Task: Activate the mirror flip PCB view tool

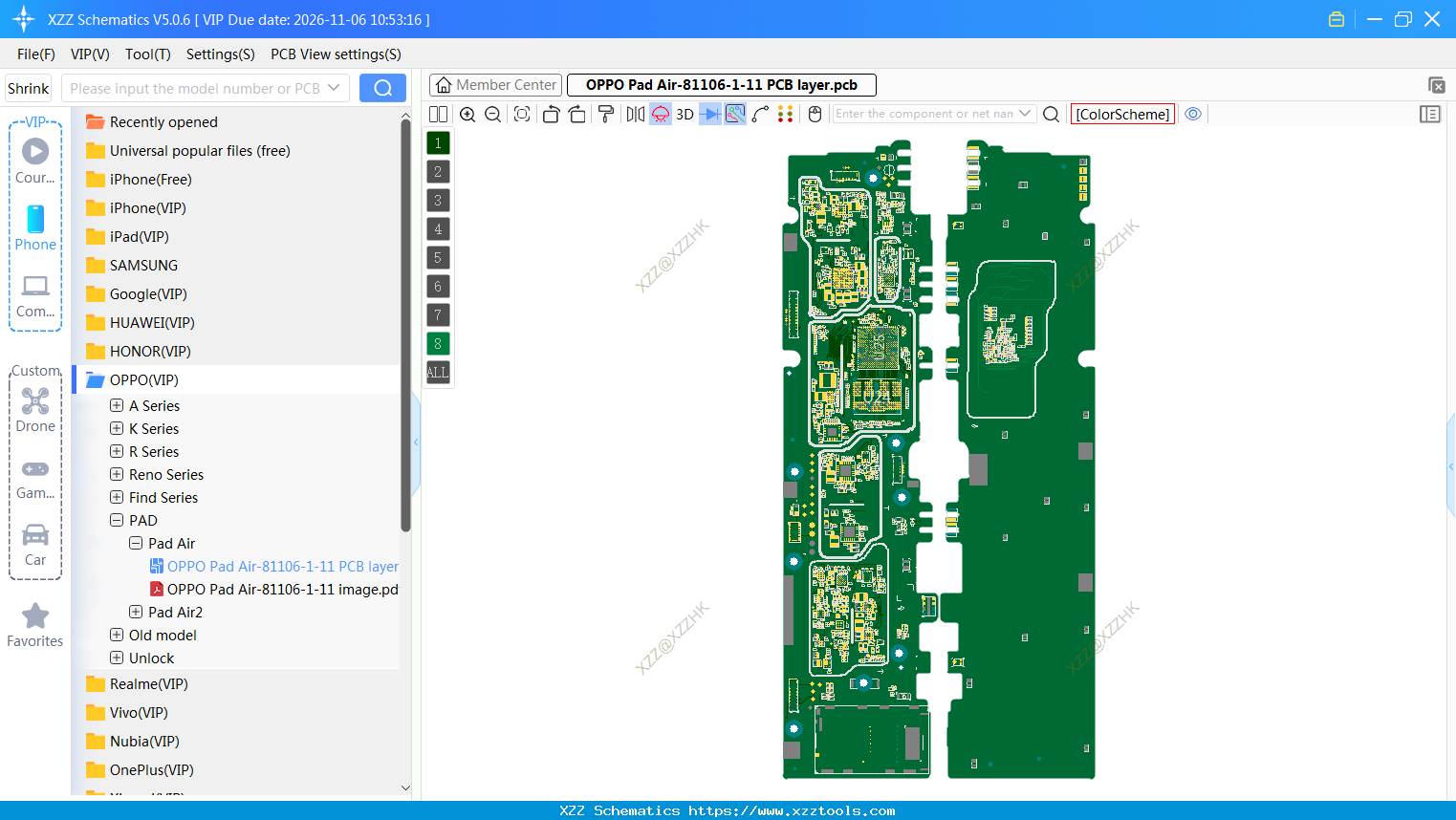Action: [x=634, y=114]
